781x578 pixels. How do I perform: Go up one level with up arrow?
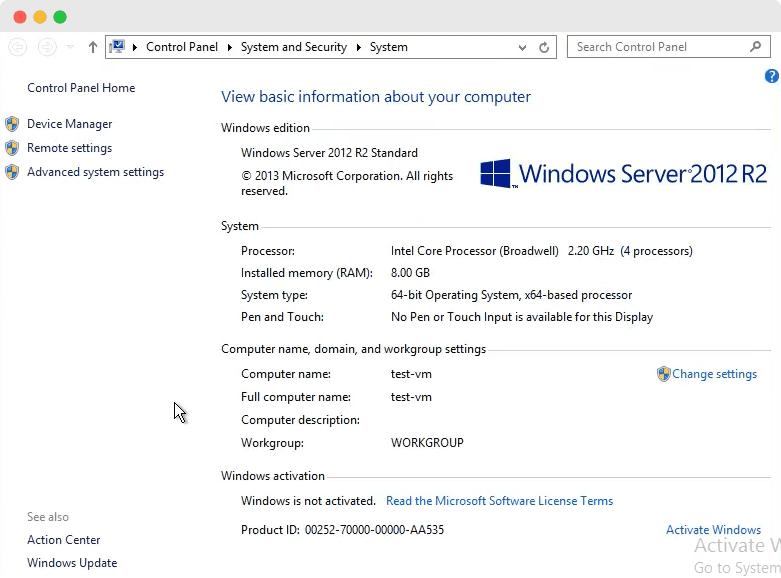pyautogui.click(x=93, y=47)
